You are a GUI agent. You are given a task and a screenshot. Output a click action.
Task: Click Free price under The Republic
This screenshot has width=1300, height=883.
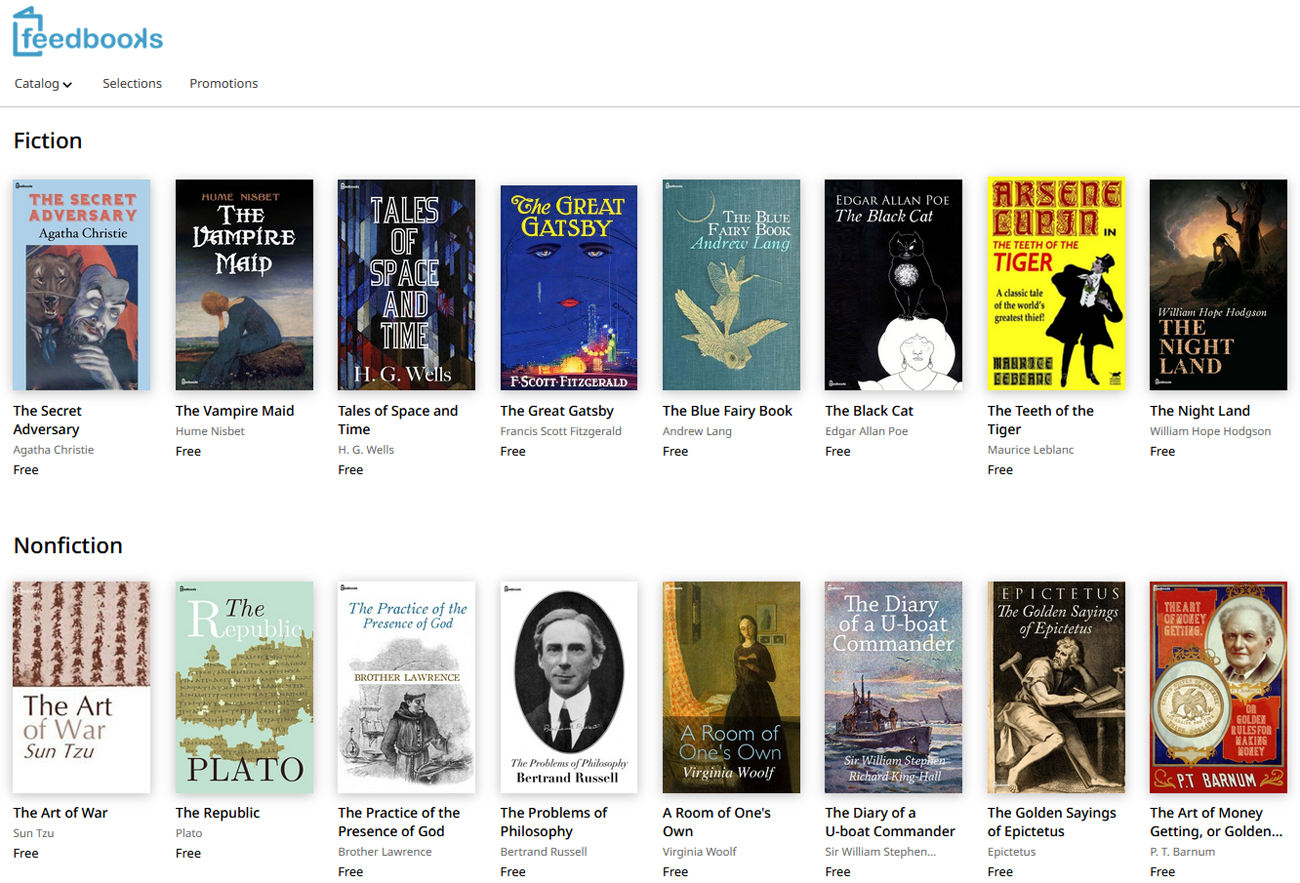click(x=188, y=853)
